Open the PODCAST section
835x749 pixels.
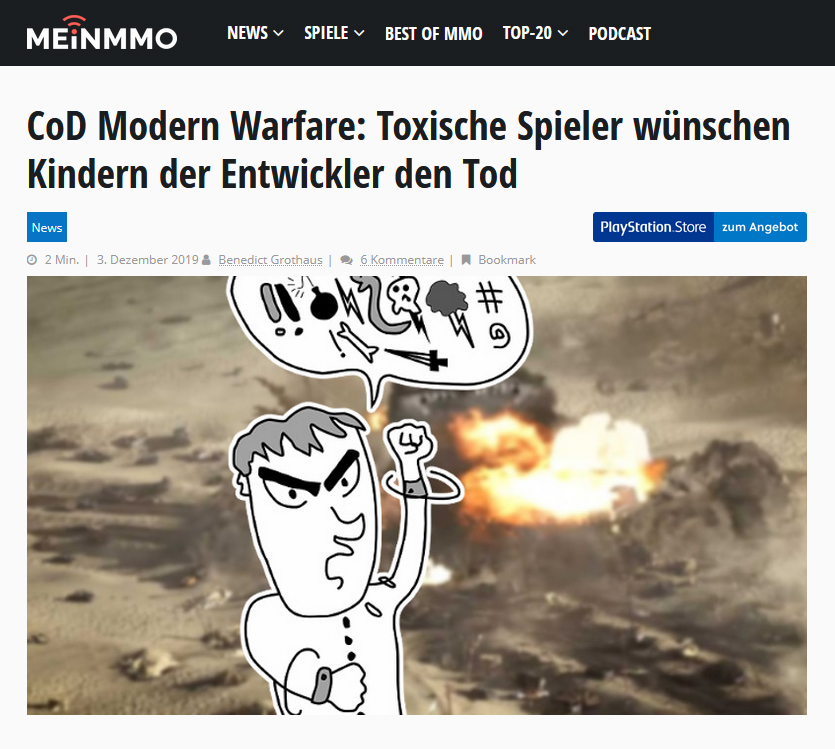point(619,34)
